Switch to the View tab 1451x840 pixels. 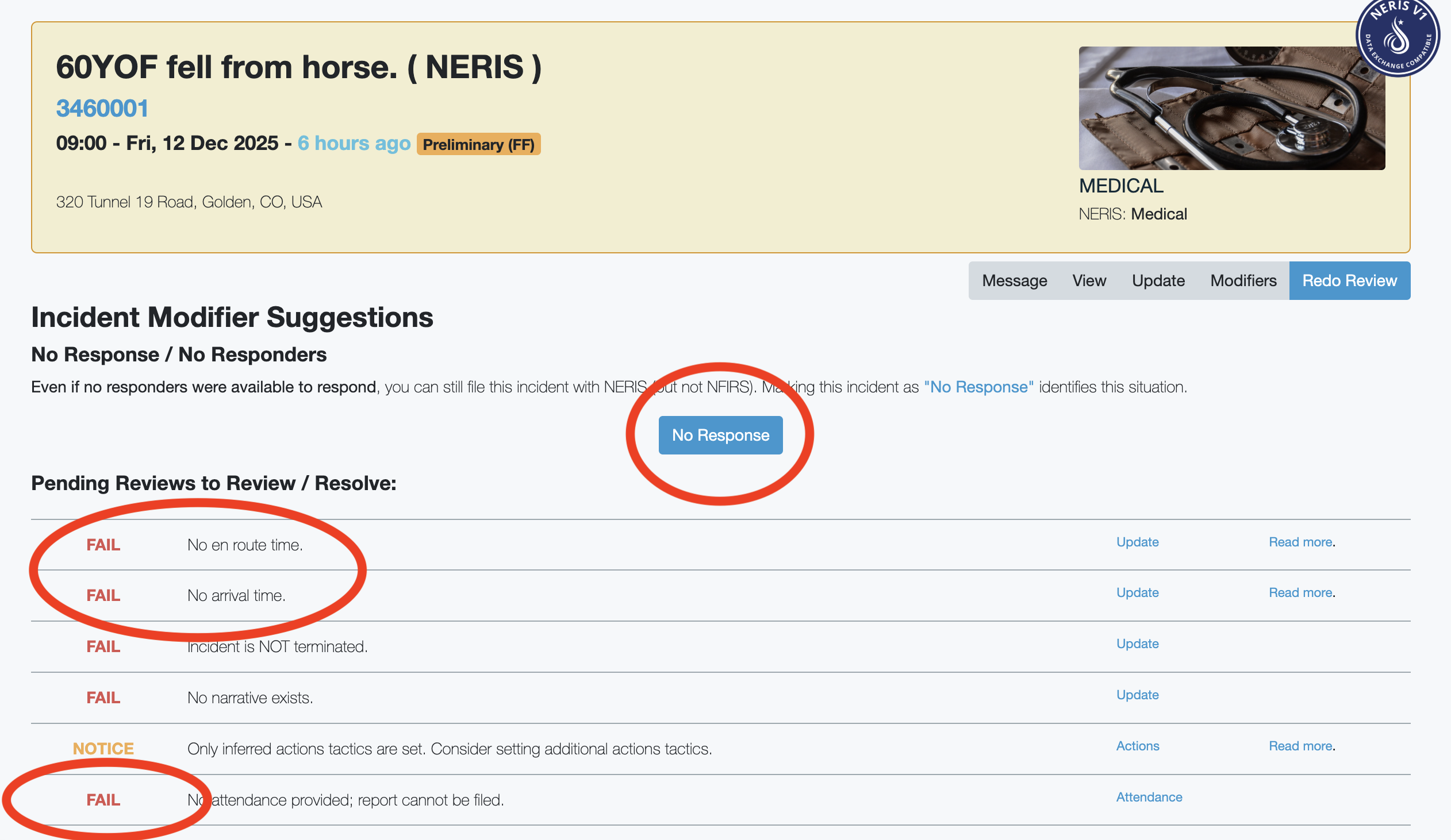(x=1089, y=281)
